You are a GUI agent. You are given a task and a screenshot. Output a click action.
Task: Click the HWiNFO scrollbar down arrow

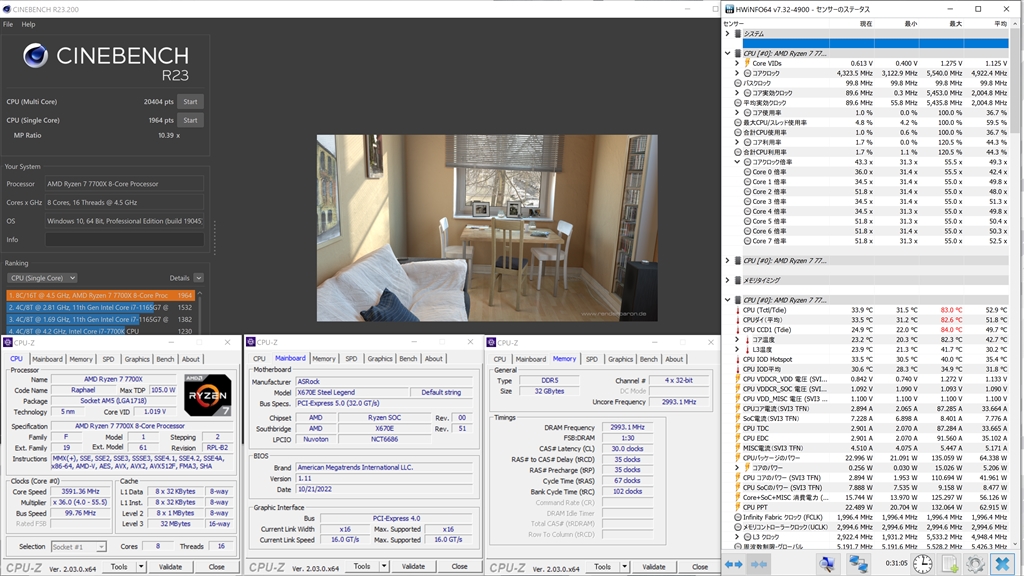point(1014,545)
